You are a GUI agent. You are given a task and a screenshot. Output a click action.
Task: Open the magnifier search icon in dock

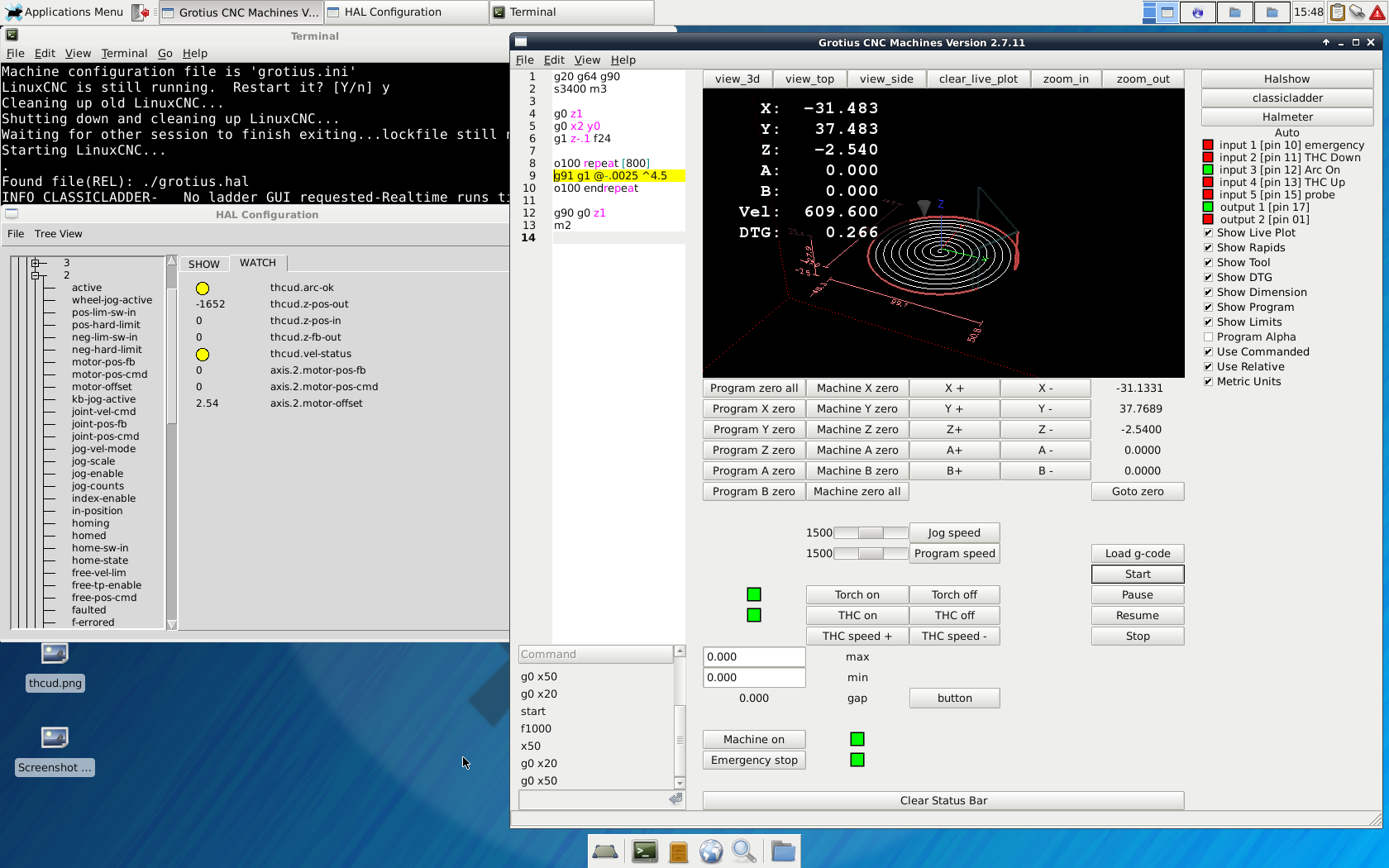pos(744,851)
